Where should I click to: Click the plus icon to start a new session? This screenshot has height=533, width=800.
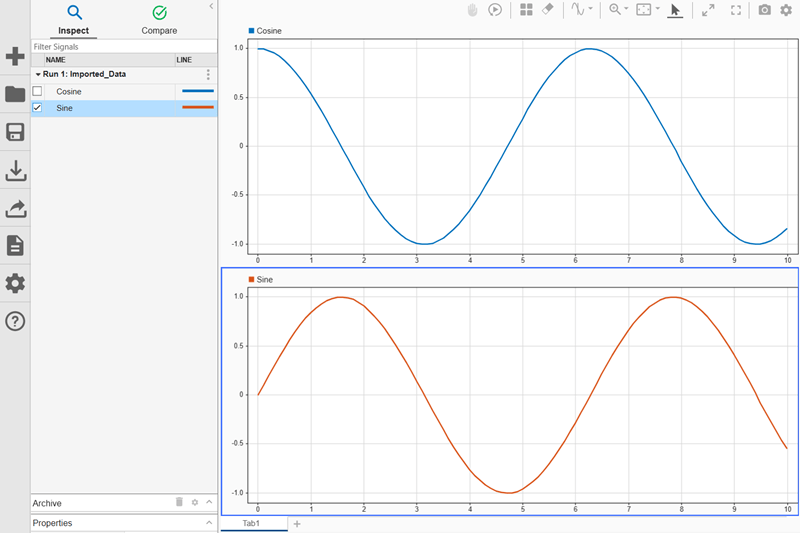pos(15,56)
